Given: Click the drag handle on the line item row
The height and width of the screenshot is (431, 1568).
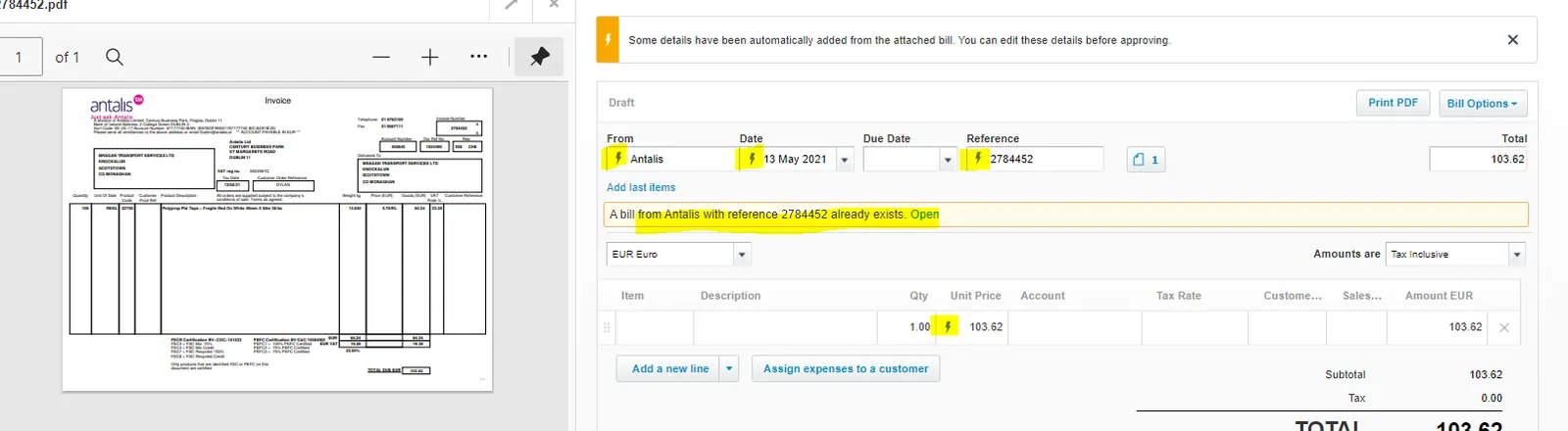Looking at the screenshot, I should pos(607,327).
